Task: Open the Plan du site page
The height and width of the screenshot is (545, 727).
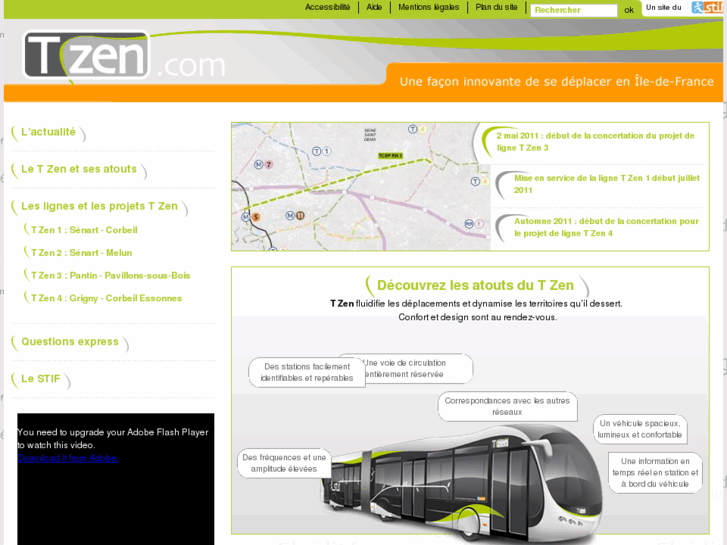Action: [496, 7]
